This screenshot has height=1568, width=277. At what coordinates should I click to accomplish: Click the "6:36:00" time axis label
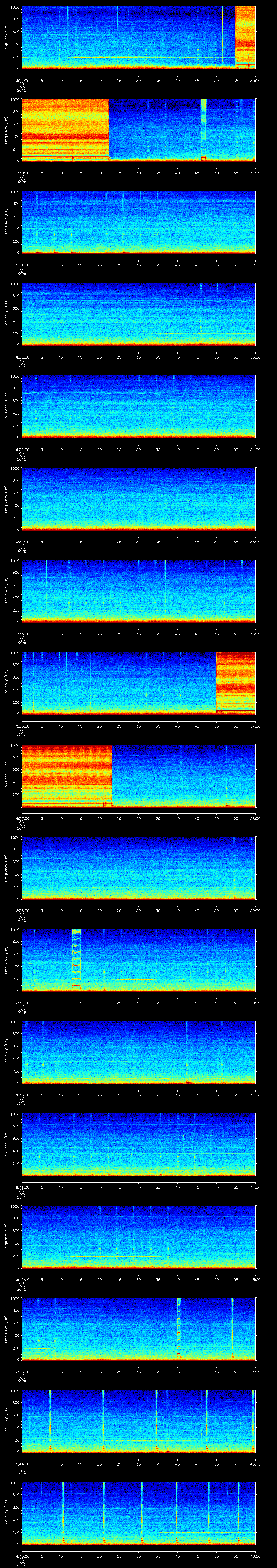coord(21,726)
